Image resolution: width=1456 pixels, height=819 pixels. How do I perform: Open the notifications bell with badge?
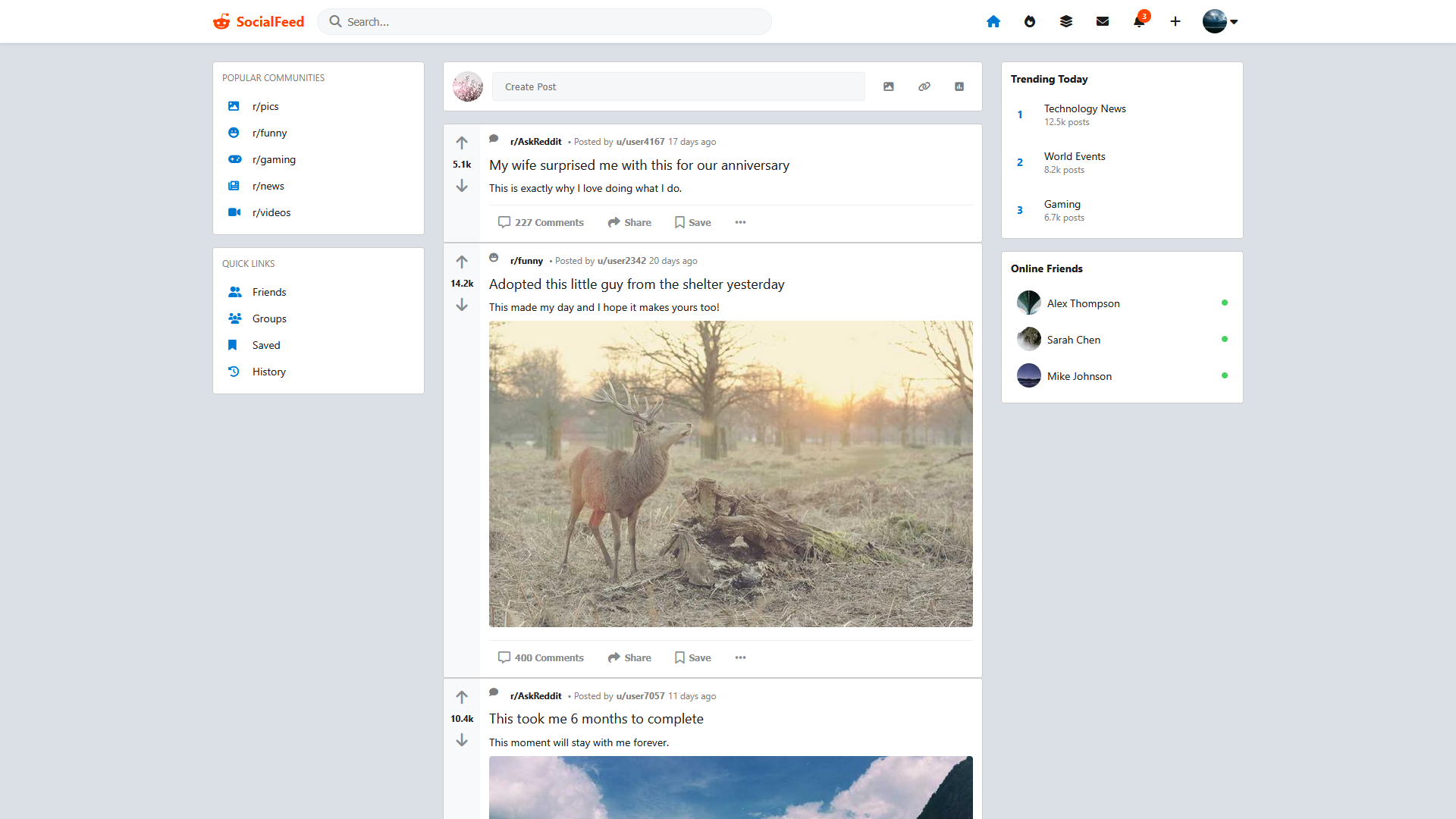(x=1139, y=21)
